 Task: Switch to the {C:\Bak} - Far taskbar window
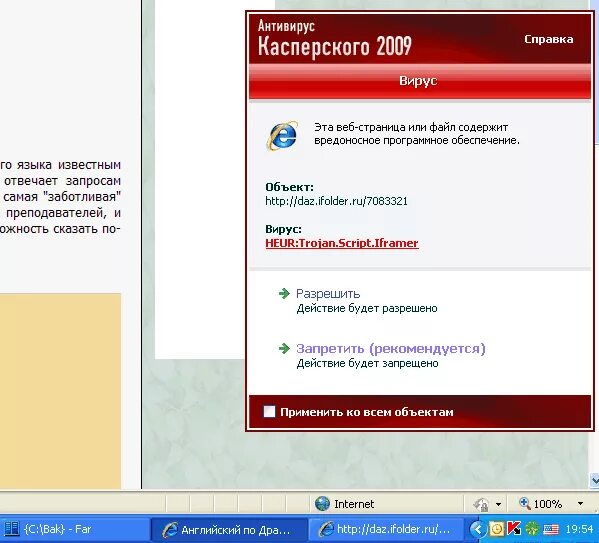tap(74, 529)
